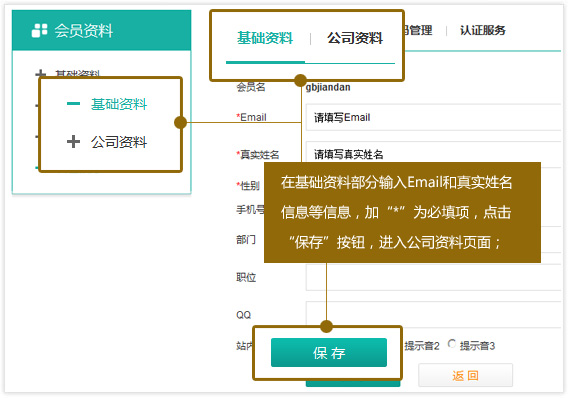Click the green 保存 button
Image resolution: width=569 pixels, height=398 pixels.
[x=329, y=353]
